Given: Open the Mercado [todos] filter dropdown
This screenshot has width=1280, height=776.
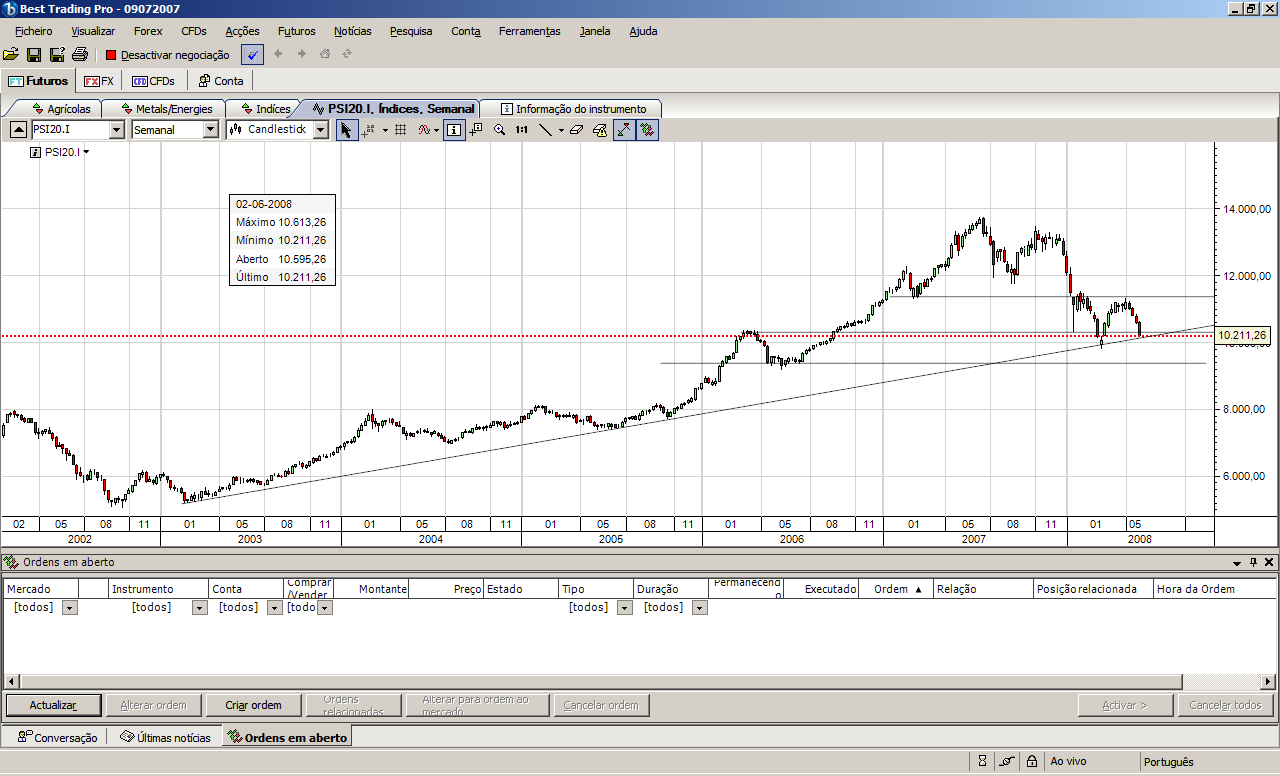Looking at the screenshot, I should 69,608.
